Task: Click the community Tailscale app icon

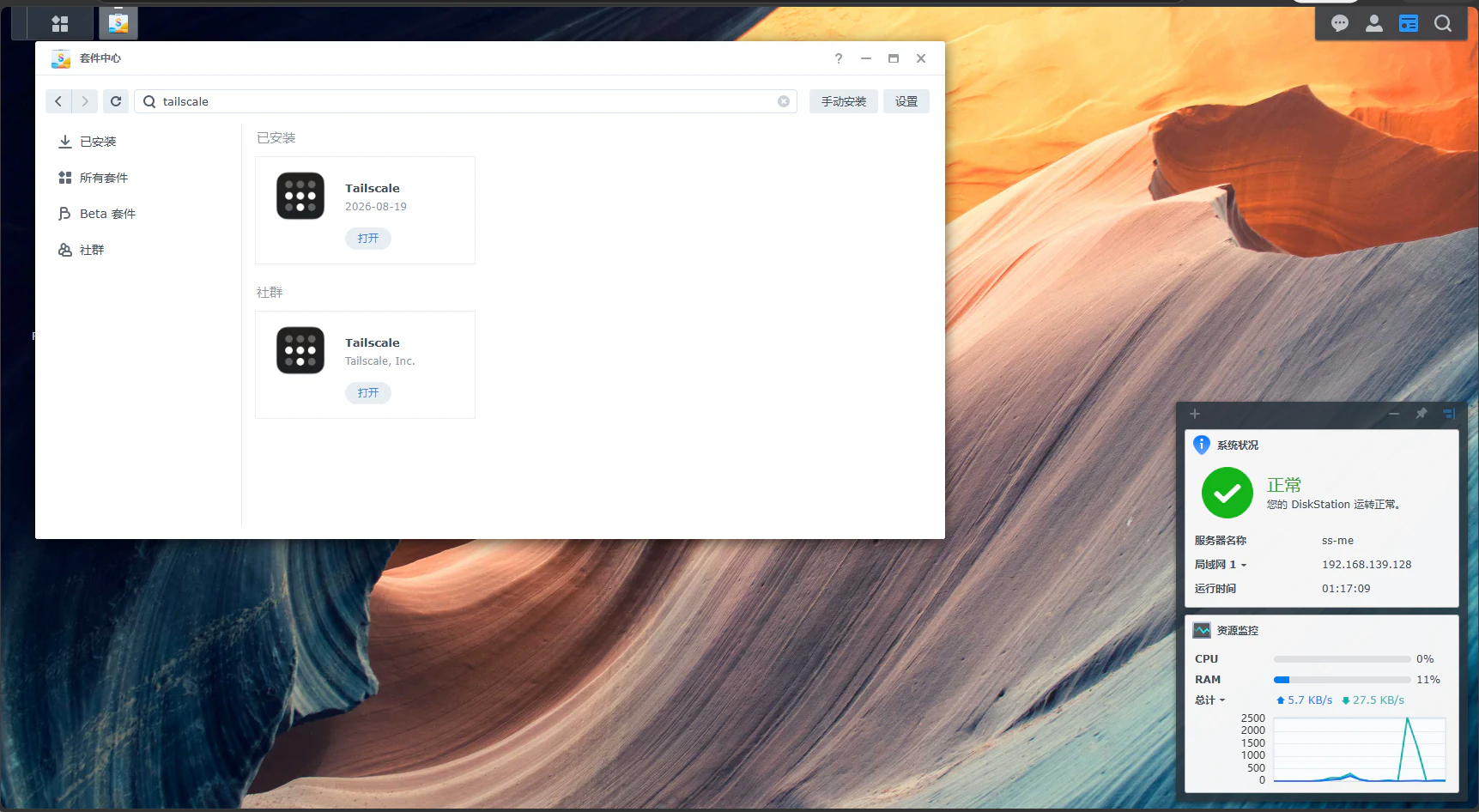Action: (x=300, y=350)
